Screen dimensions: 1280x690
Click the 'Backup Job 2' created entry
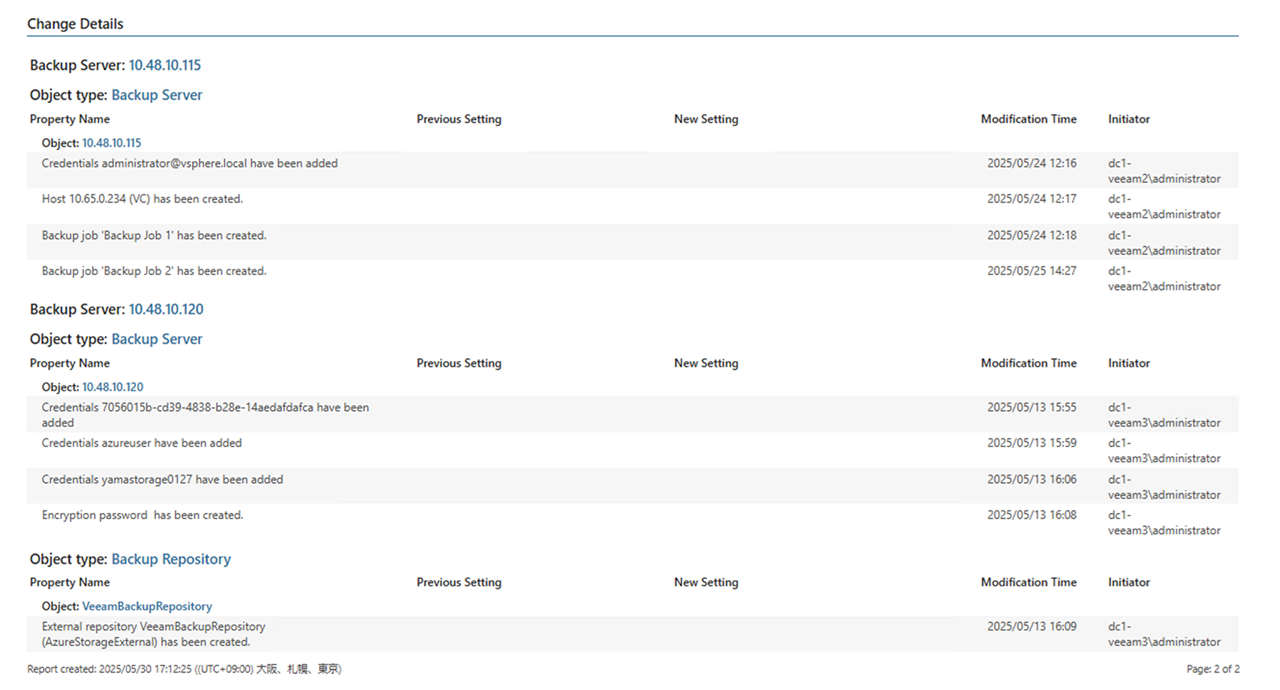[x=154, y=271]
